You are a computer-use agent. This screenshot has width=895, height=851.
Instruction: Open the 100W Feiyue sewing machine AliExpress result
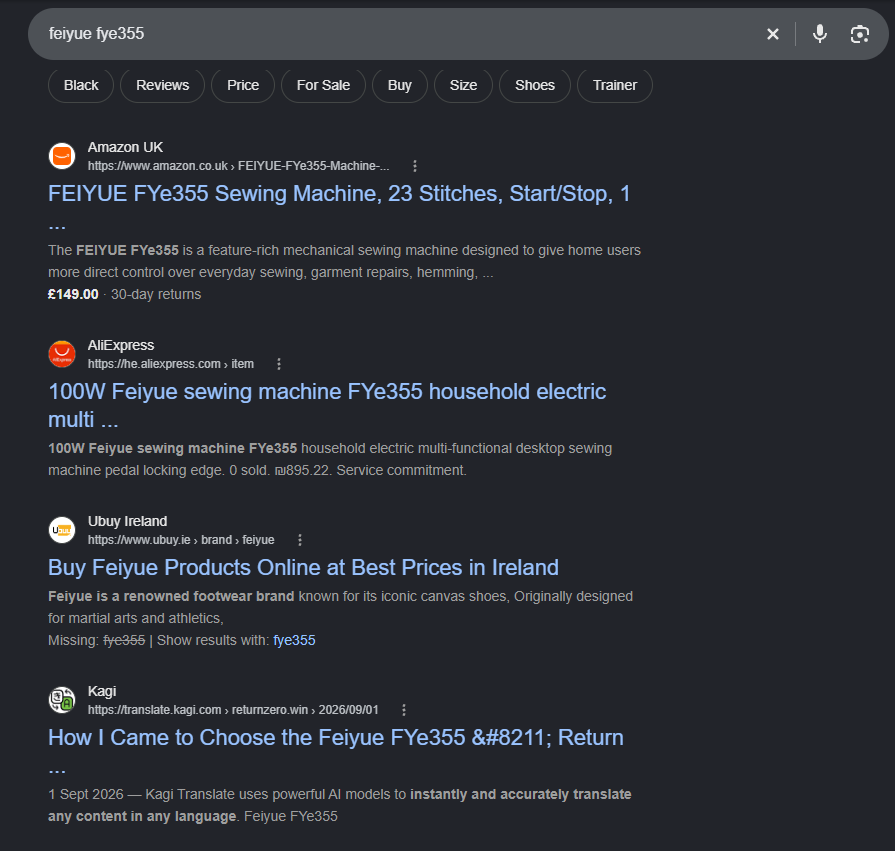coord(327,406)
